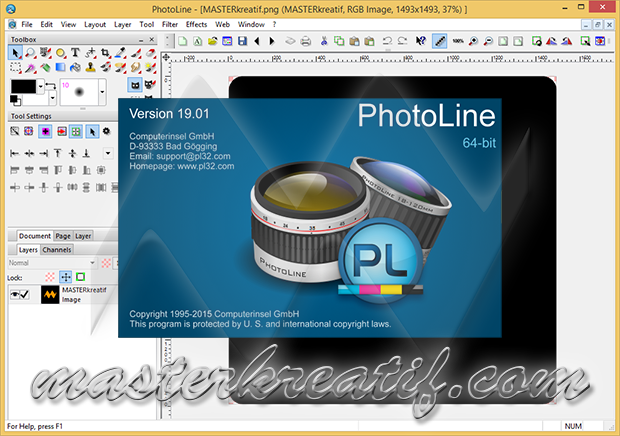The image size is (620, 436).
Task: Click the MASTERkreatif layer thumbnail
Action: tap(50, 294)
